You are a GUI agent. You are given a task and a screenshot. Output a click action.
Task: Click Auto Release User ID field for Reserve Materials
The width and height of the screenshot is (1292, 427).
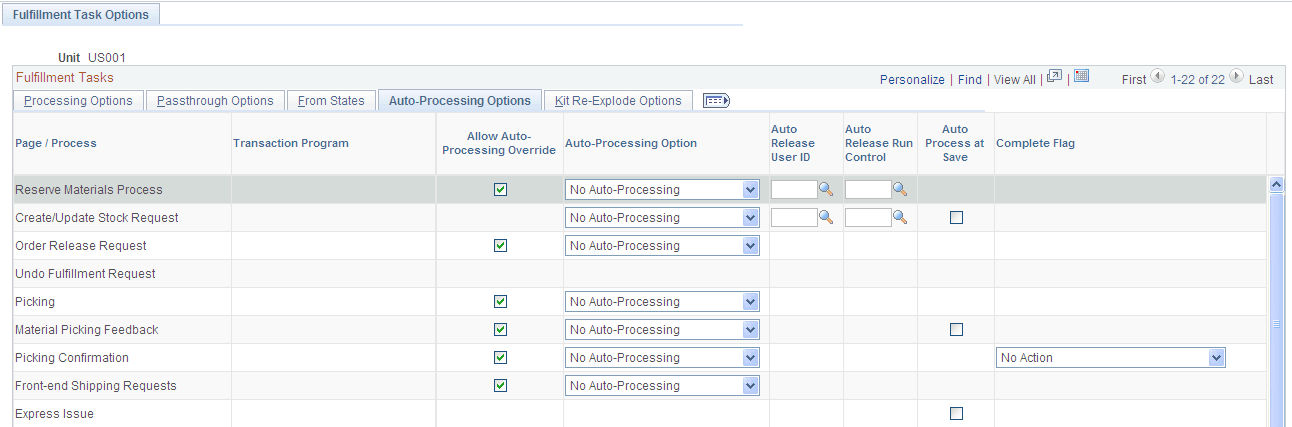[x=794, y=189]
